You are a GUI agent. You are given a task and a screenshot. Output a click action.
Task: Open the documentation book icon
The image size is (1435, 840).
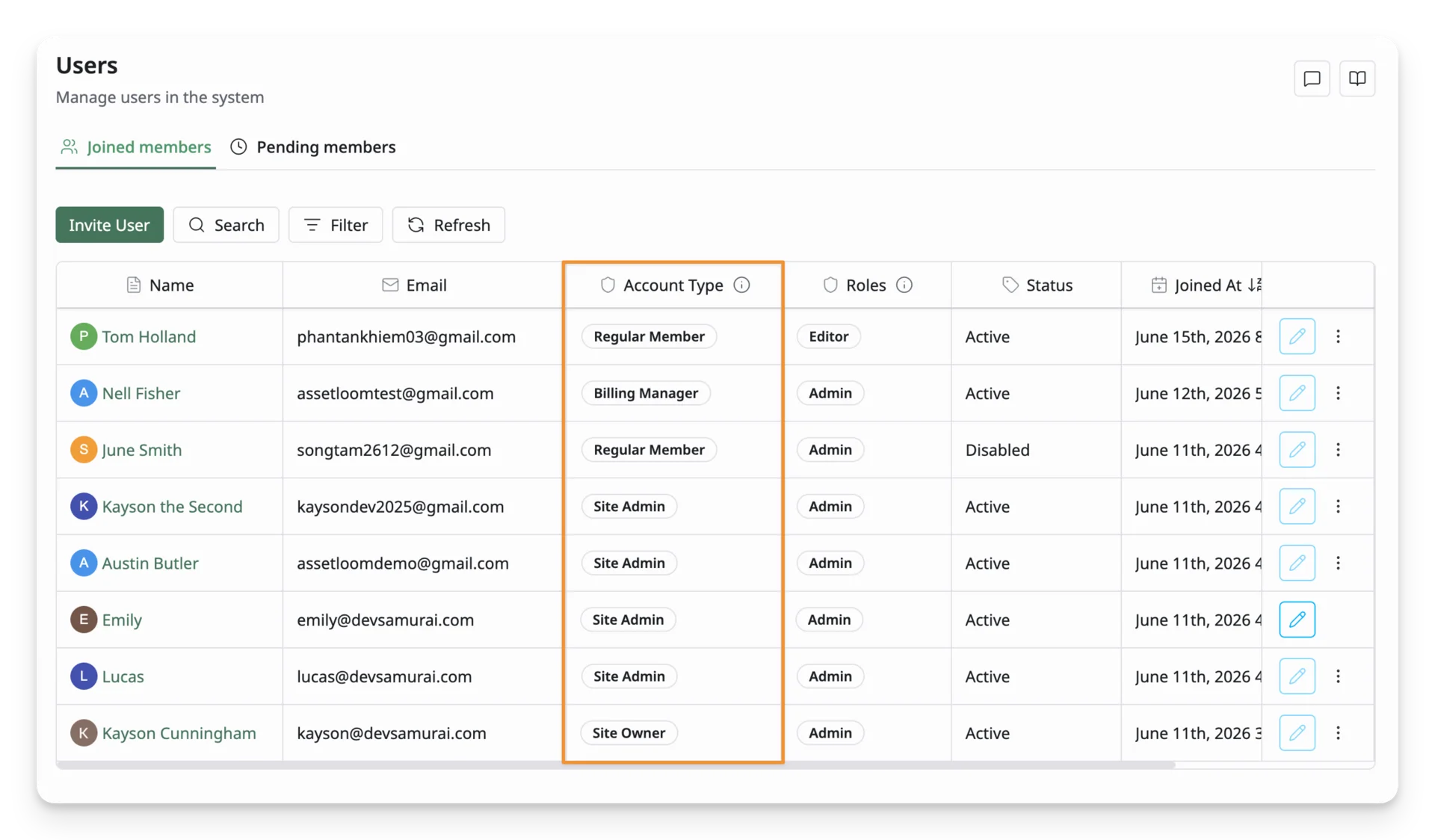point(1357,78)
